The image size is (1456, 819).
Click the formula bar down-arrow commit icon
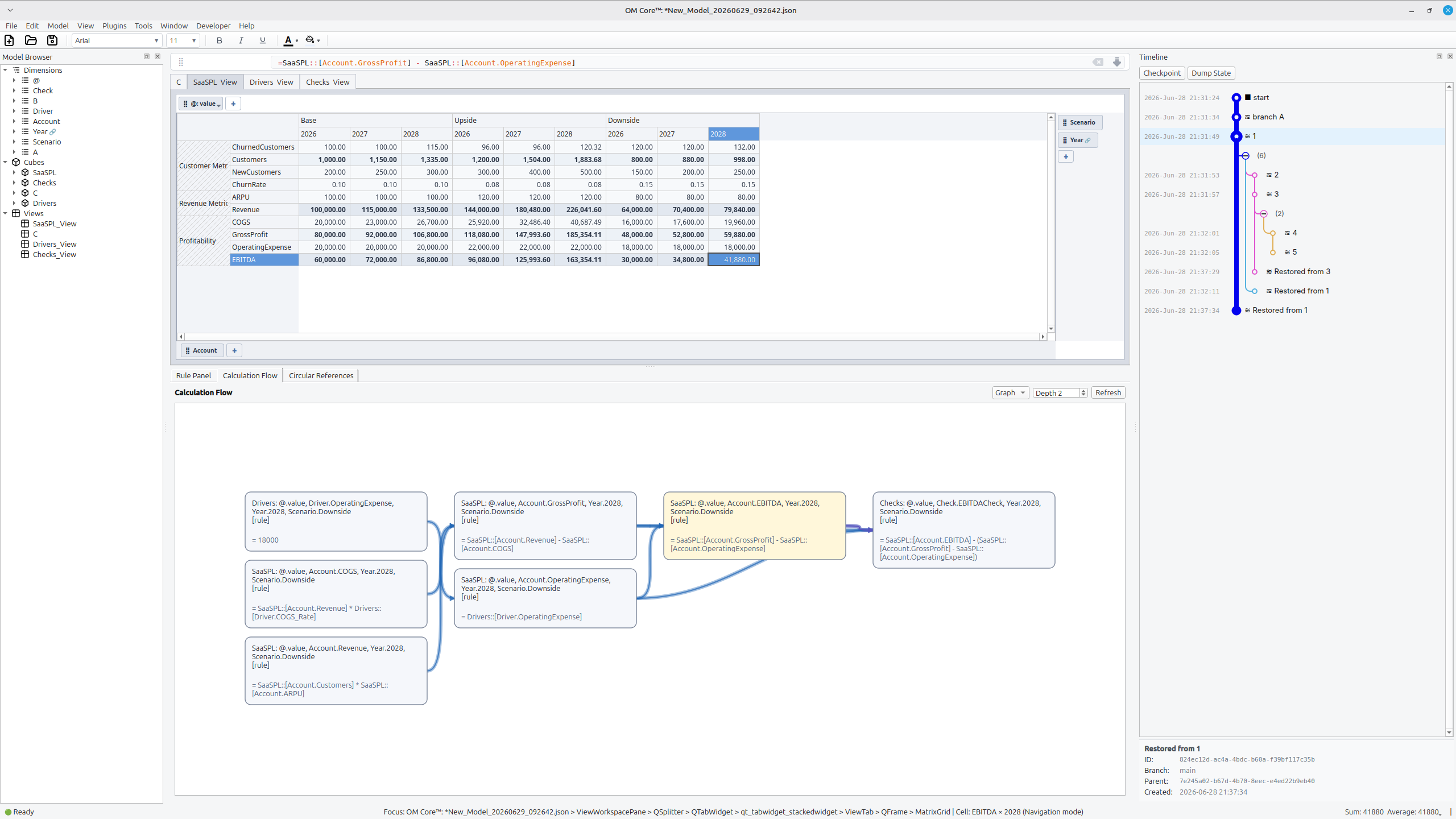pos(1117,63)
